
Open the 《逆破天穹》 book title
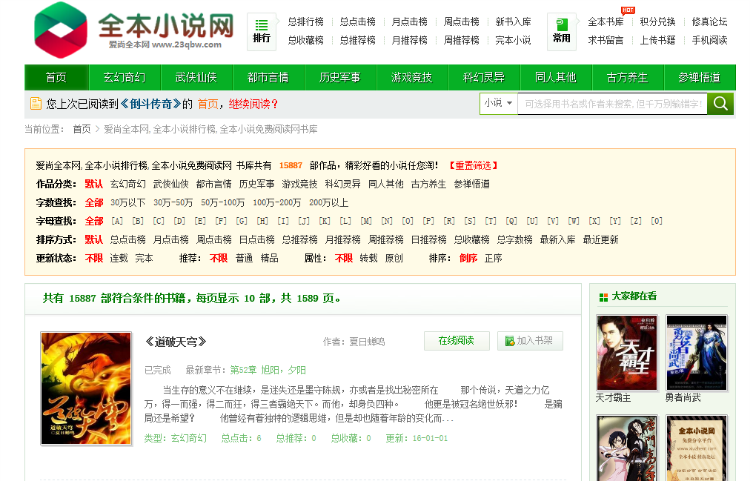(x=176, y=342)
